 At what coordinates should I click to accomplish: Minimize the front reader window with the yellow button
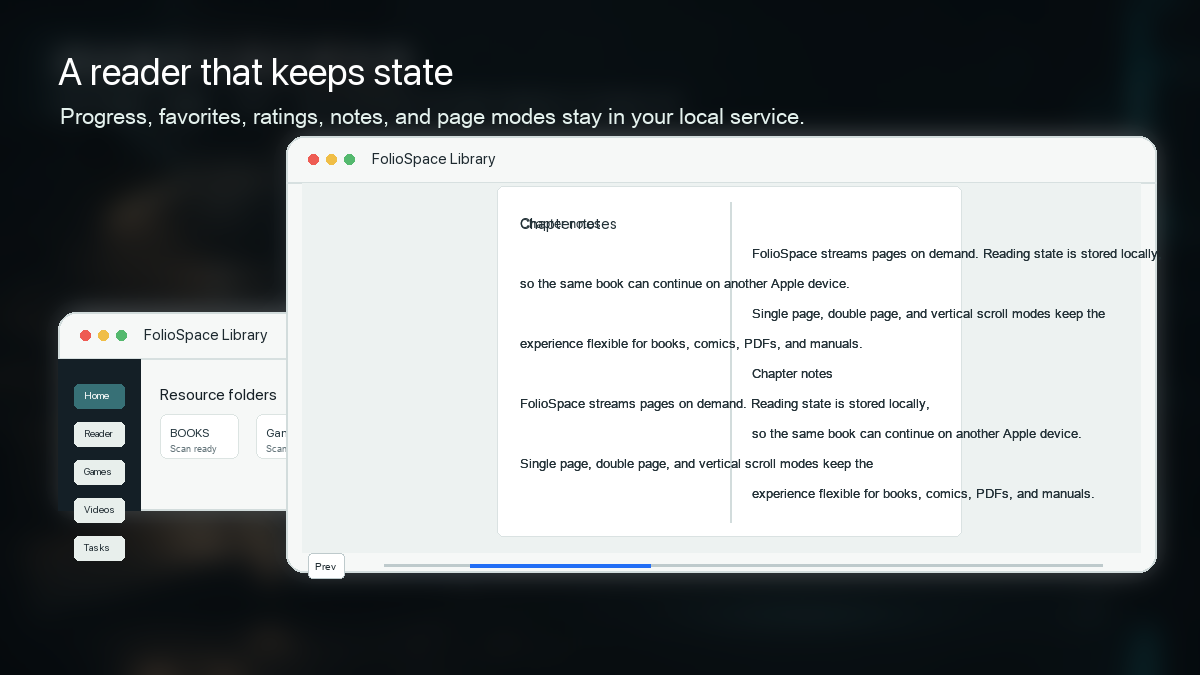(332, 159)
